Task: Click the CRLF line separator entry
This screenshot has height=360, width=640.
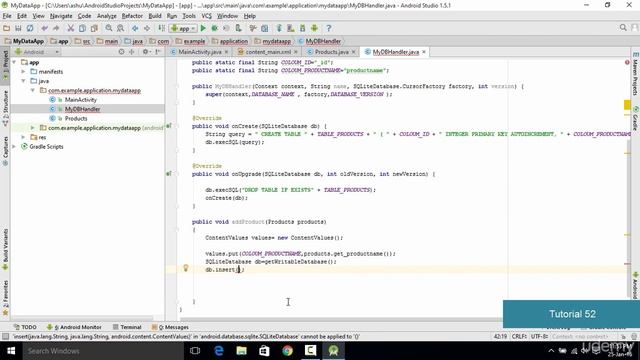Action: pyautogui.click(x=519, y=336)
